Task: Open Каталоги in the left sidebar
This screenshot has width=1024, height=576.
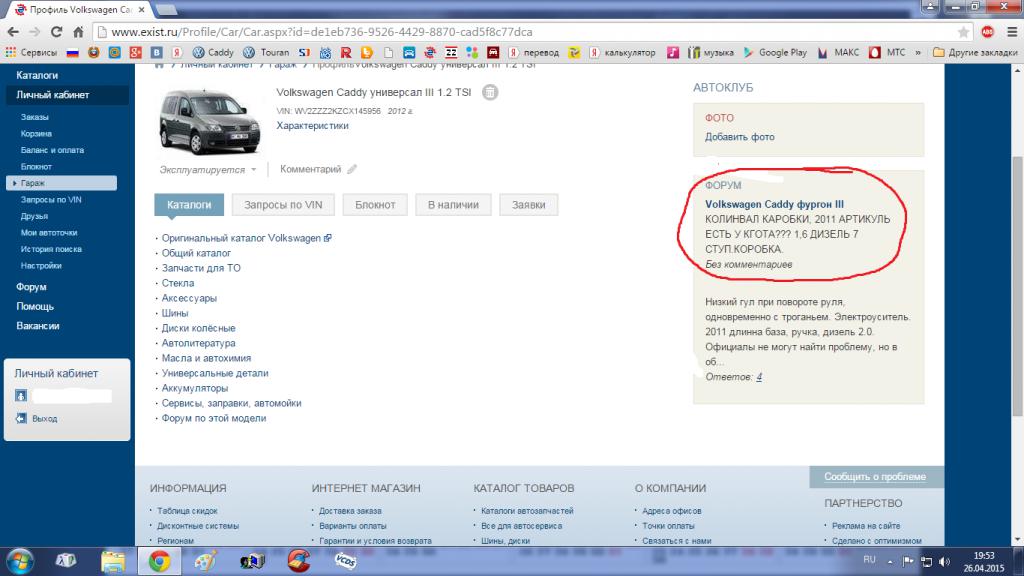Action: point(37,75)
